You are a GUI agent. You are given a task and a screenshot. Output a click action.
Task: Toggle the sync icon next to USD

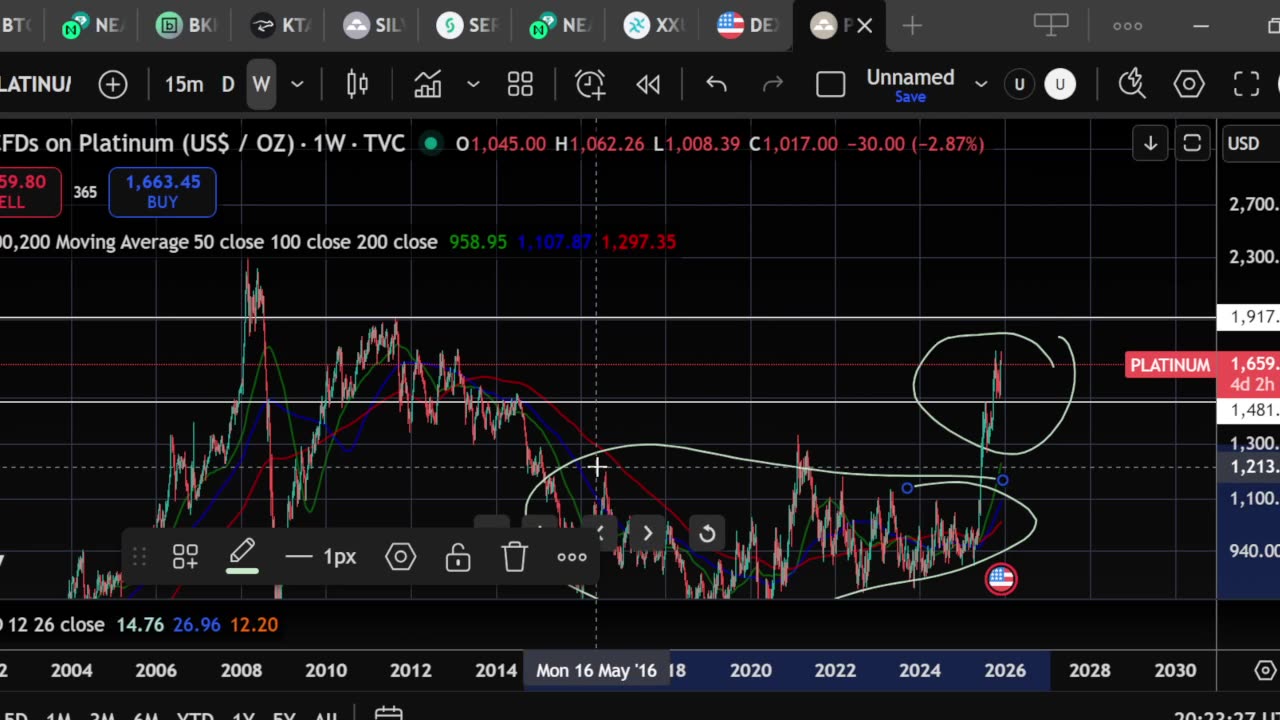[x=1192, y=144]
